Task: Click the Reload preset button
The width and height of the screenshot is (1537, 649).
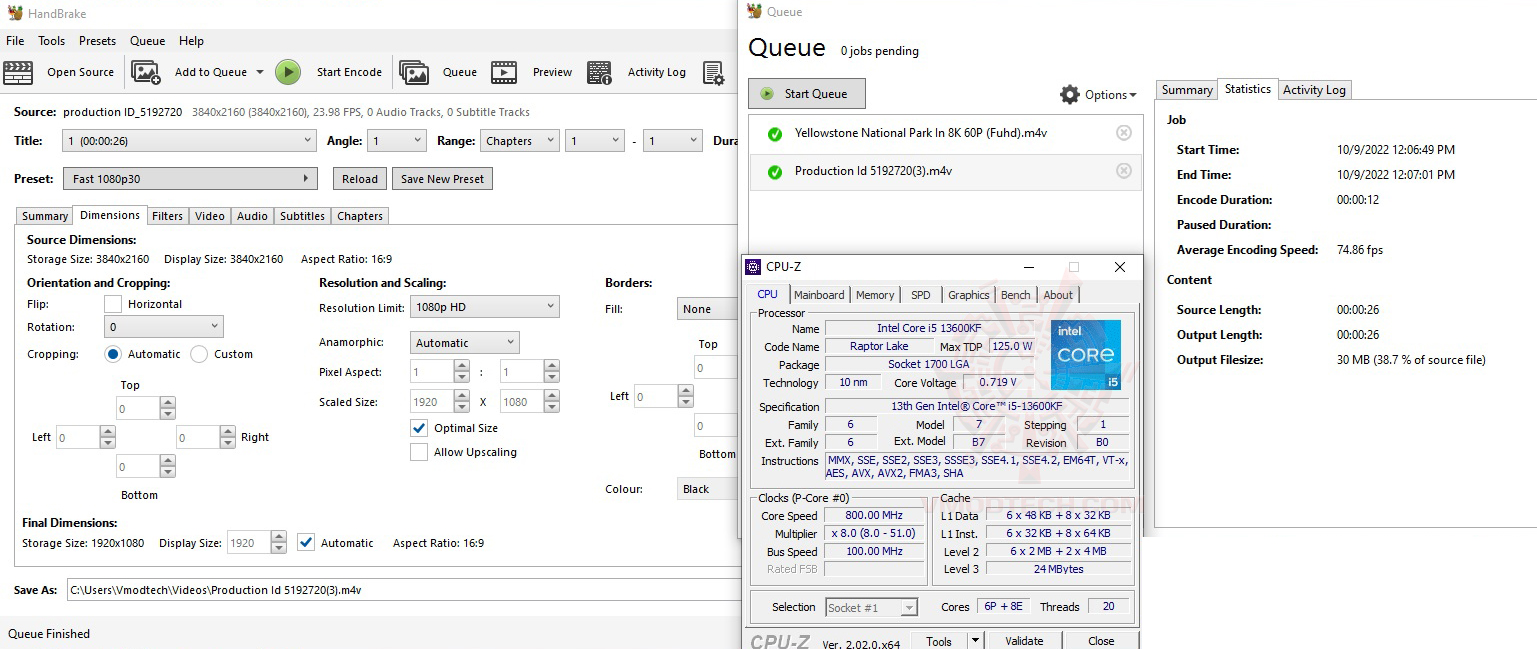Action: [360, 179]
